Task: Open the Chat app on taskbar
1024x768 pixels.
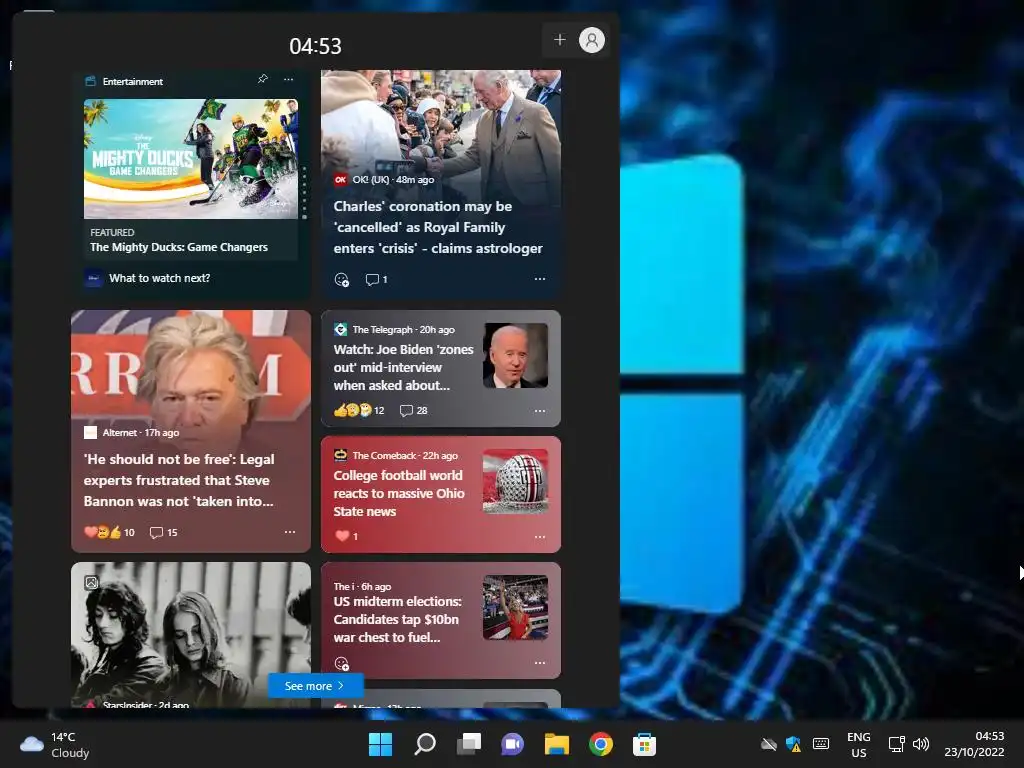Action: pos(513,744)
